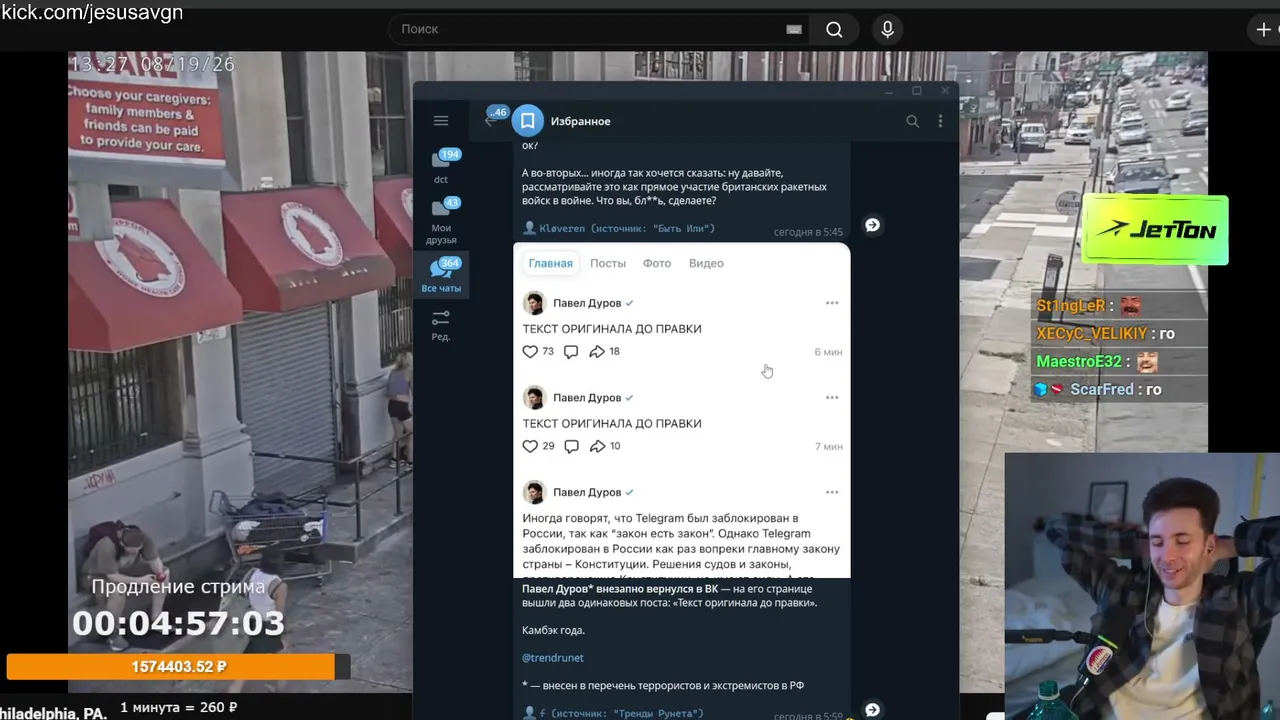
Task: Click the donation goal progress bar
Action: coord(178,667)
